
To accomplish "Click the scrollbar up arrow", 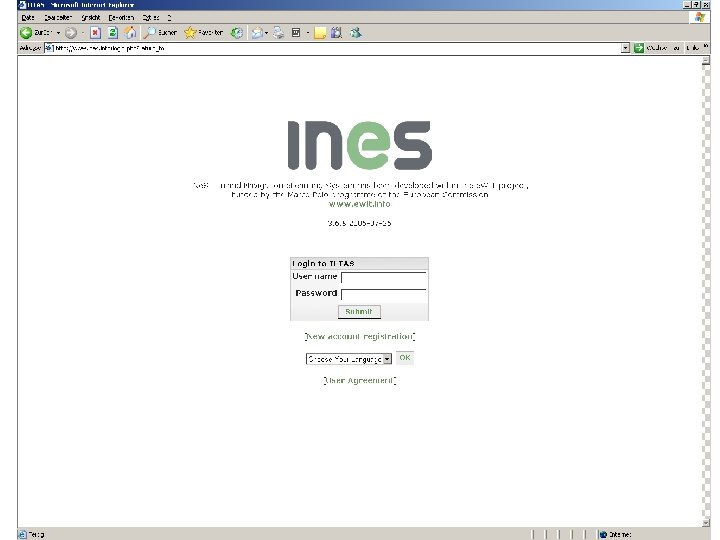I will tap(706, 61).
